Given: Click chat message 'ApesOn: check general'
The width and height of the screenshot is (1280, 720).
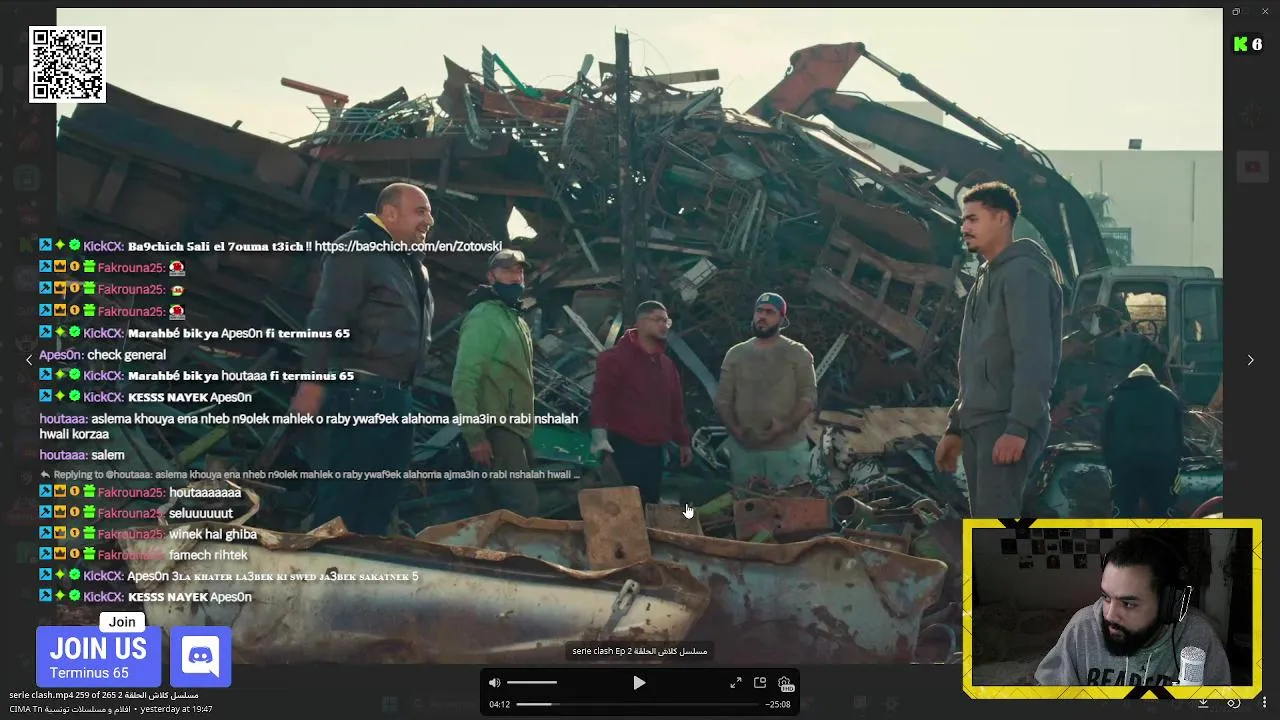Looking at the screenshot, I should (102, 355).
